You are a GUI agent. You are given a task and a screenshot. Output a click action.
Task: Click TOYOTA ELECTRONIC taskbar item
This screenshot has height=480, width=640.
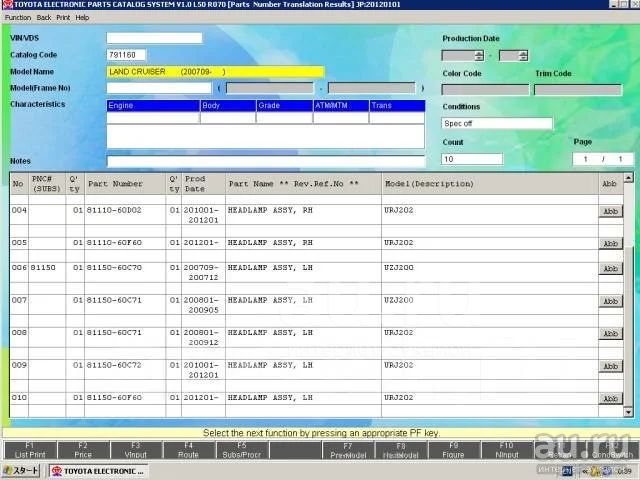(x=98, y=471)
